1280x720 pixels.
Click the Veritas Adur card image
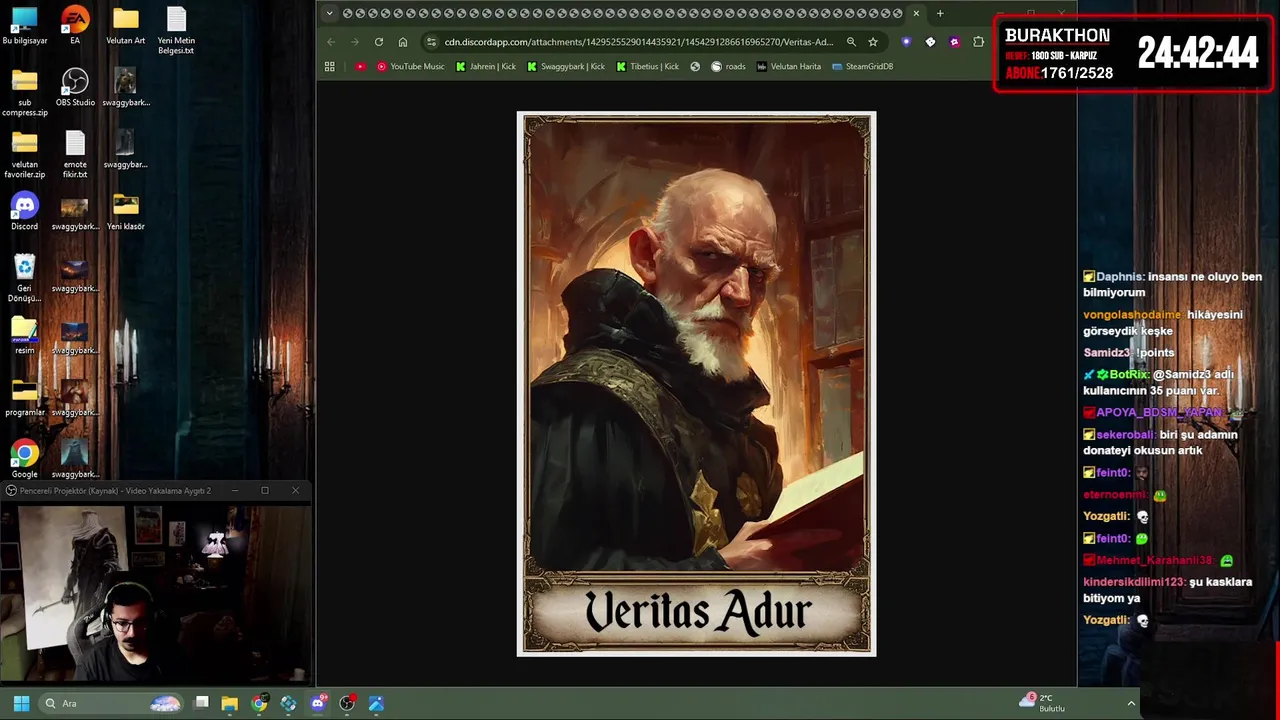point(696,384)
